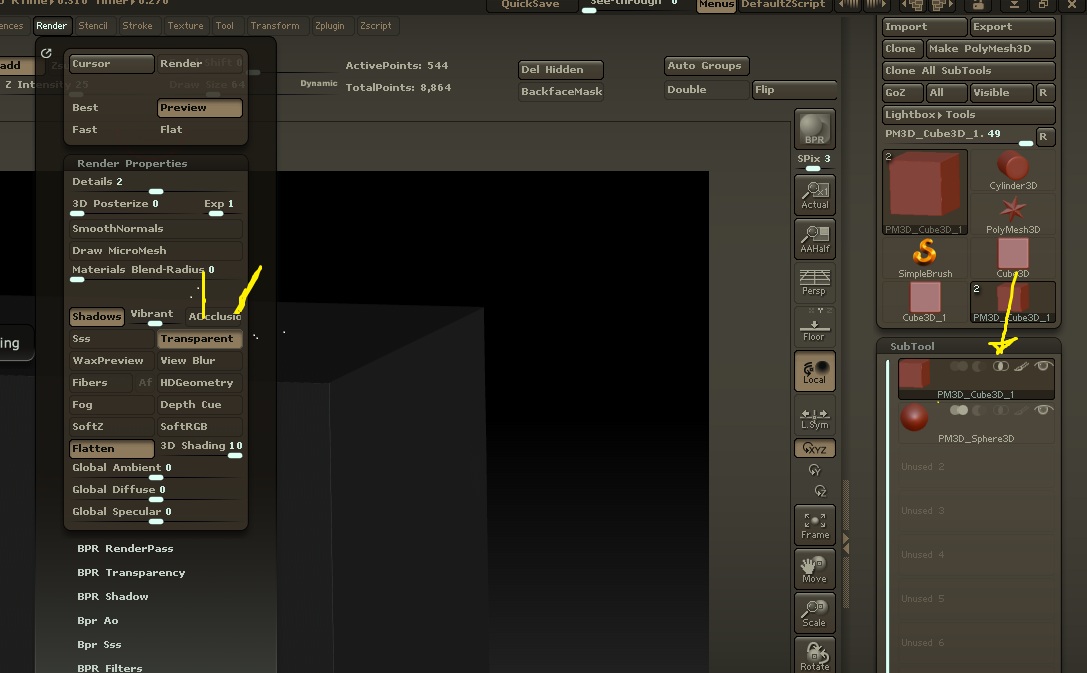The height and width of the screenshot is (673, 1087).
Task: Toggle visibility eye of PM3D_Cube3D_1 subtool
Action: click(1043, 366)
